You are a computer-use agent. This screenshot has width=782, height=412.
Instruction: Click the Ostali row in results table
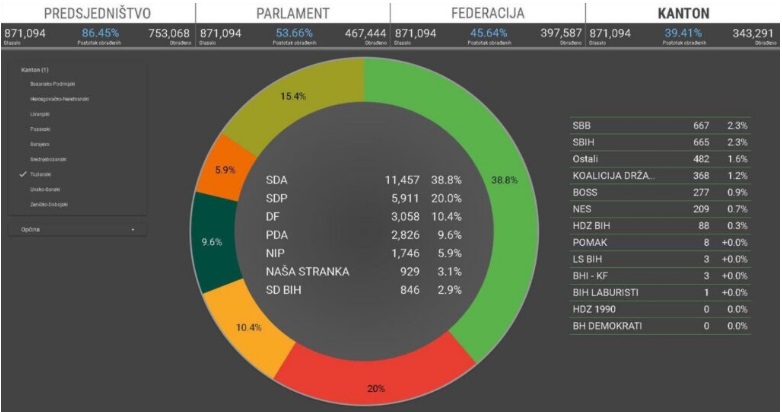[660, 159]
